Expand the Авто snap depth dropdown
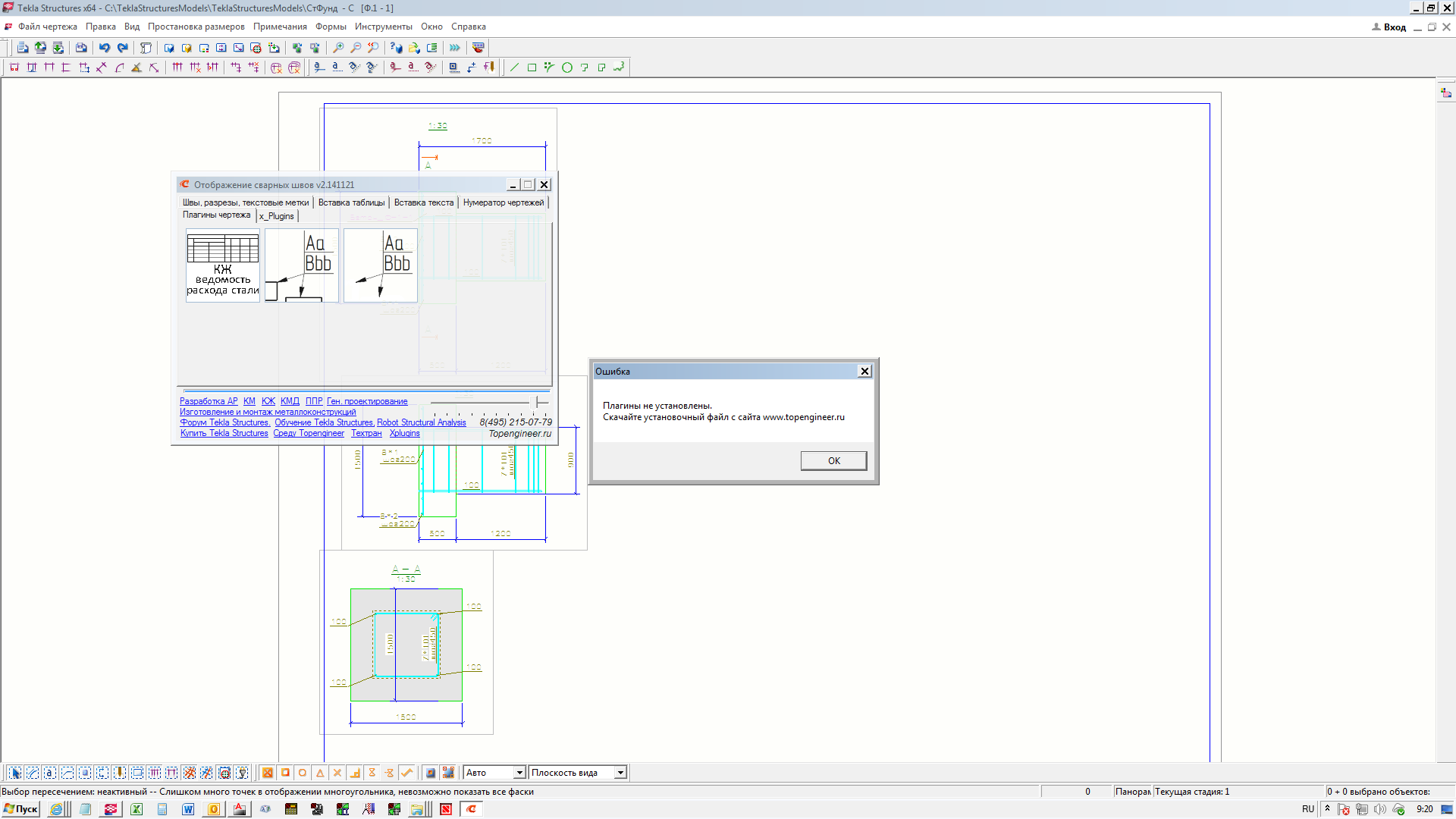Screen dimensions: 1456x819 pyautogui.click(x=519, y=773)
